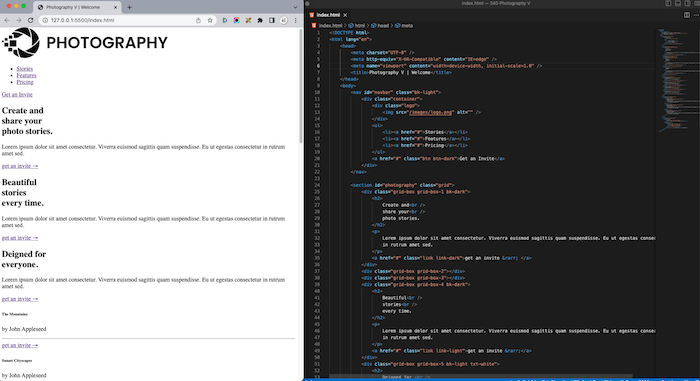Click the html breadcrumb item
Viewport: 700px width, 381px height.
click(357, 25)
